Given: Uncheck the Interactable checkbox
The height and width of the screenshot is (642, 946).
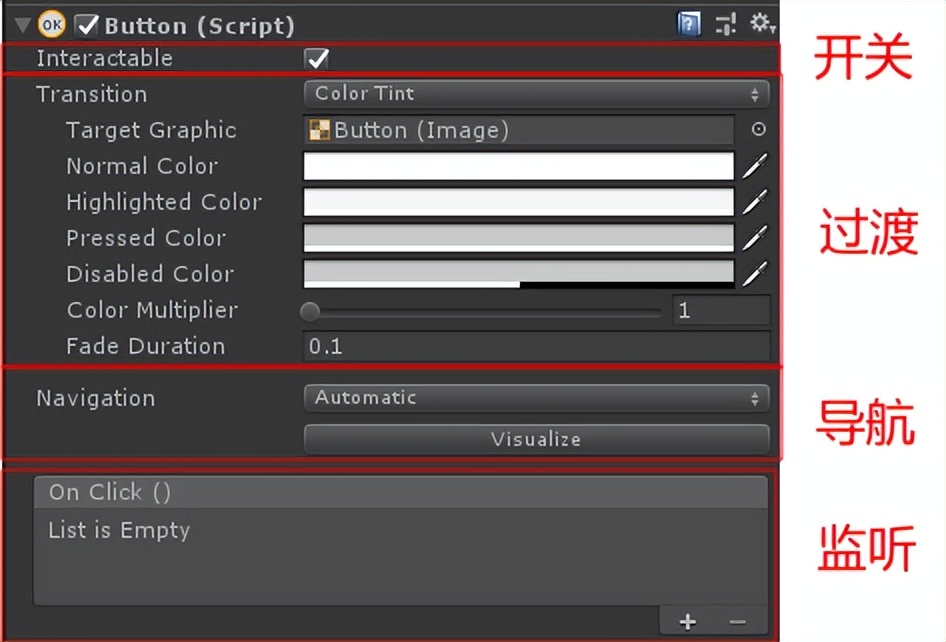Looking at the screenshot, I should (317, 59).
